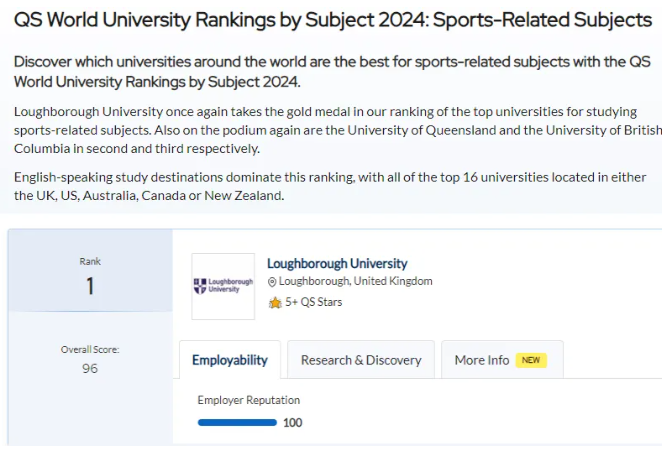
Task: Click the Overall Score value 96
Action: [90, 369]
